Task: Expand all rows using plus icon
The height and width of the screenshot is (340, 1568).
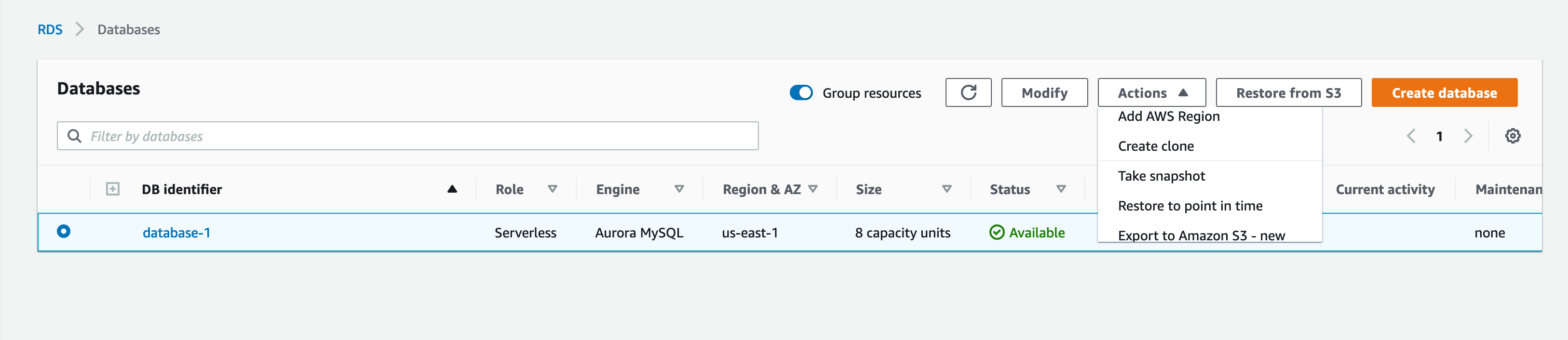Action: pyautogui.click(x=113, y=189)
